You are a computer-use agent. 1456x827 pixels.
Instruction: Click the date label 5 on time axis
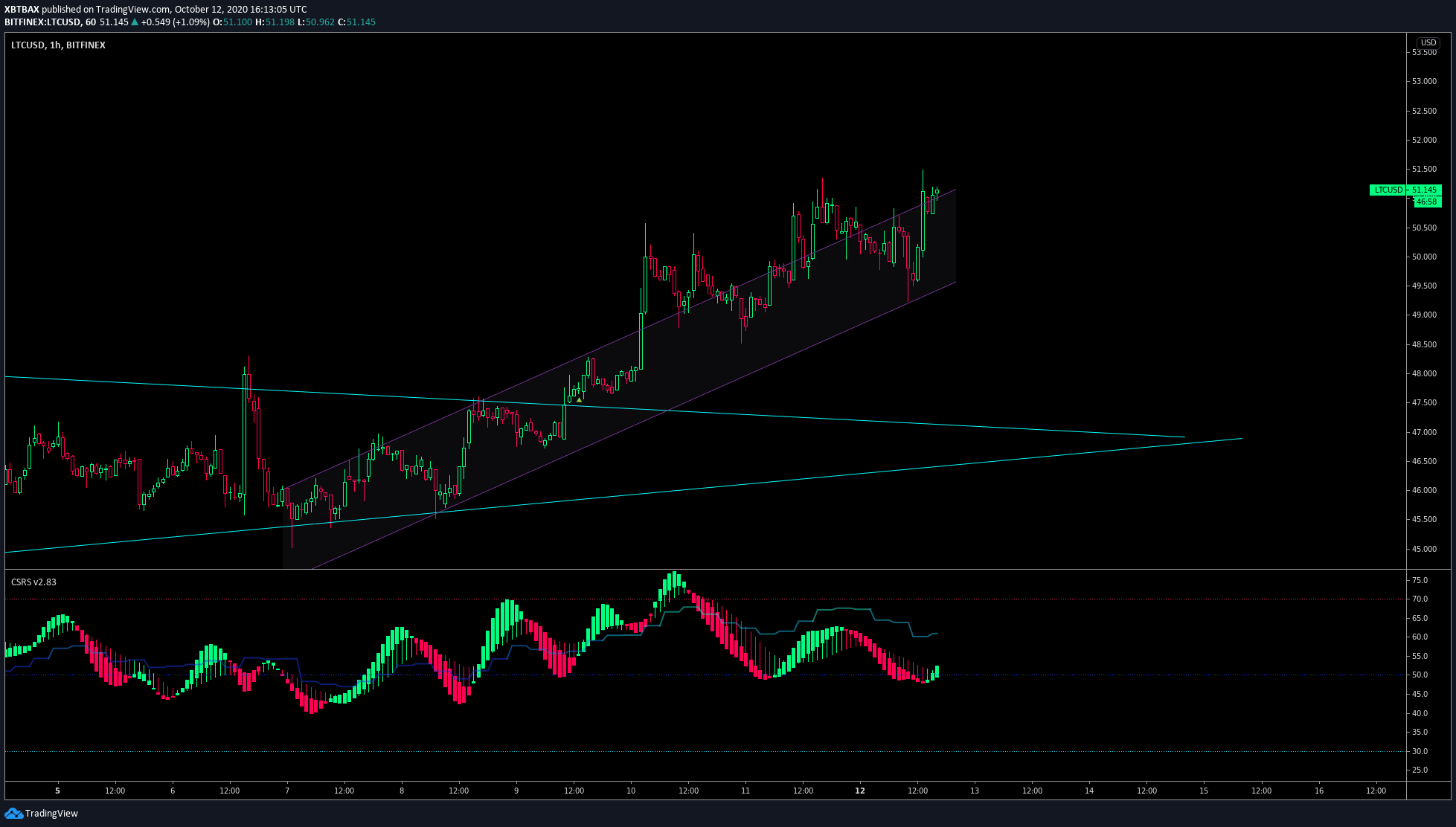pos(57,791)
